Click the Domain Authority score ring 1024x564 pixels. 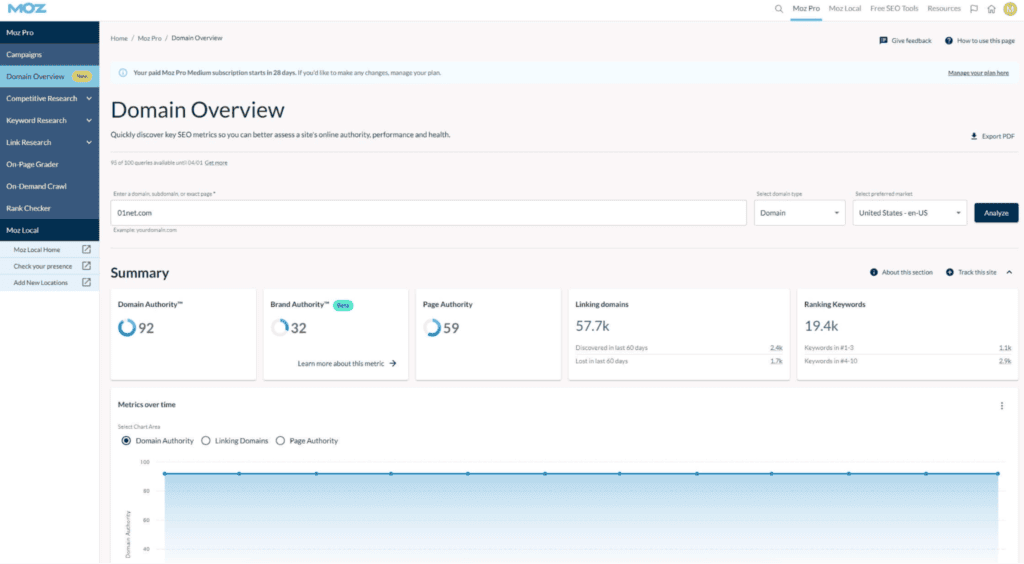tap(127, 328)
